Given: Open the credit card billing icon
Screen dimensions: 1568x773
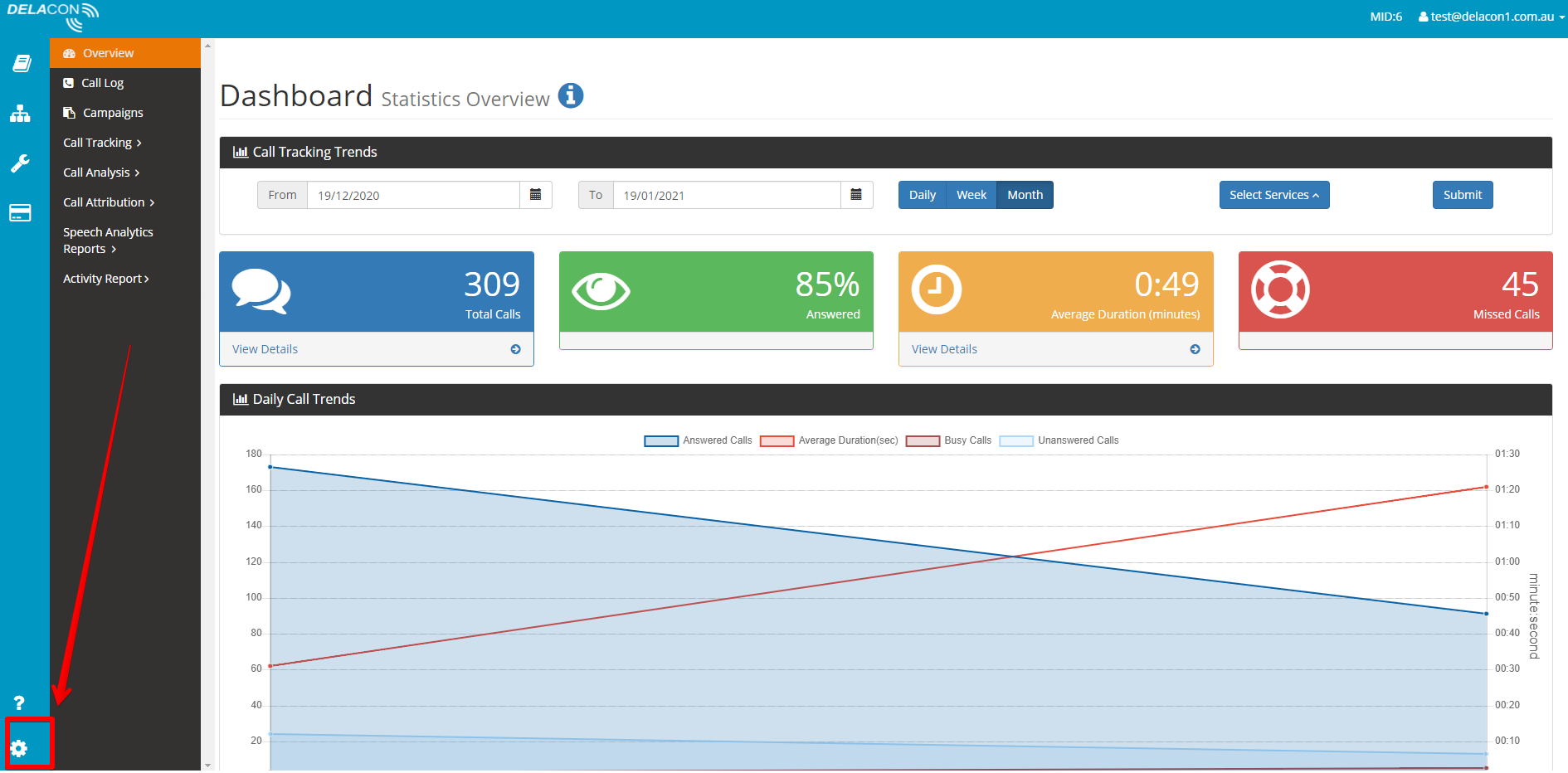Looking at the screenshot, I should pos(20,213).
